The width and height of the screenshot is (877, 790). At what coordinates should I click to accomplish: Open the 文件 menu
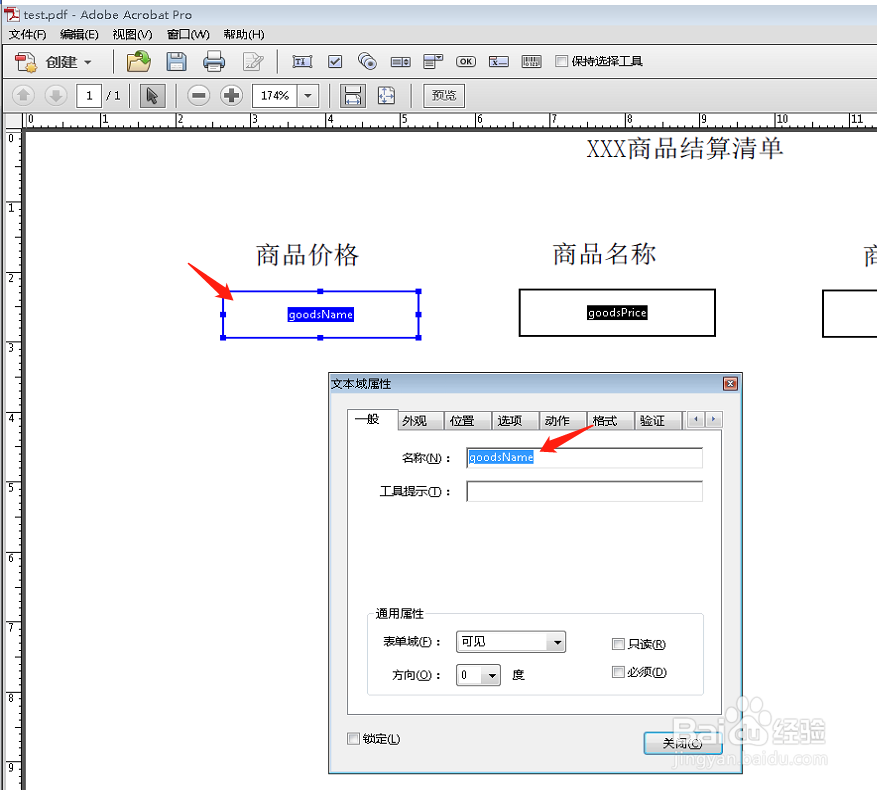(x=25, y=33)
